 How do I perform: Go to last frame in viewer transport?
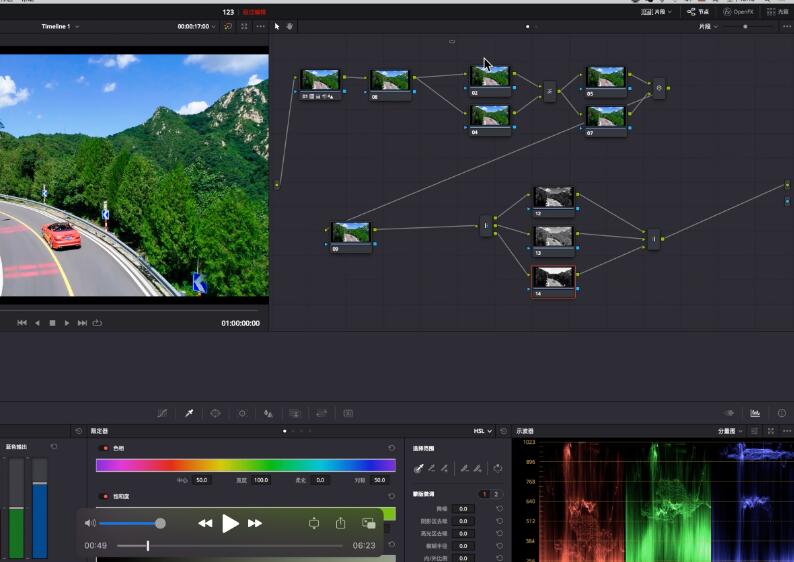pyautogui.click(x=82, y=323)
